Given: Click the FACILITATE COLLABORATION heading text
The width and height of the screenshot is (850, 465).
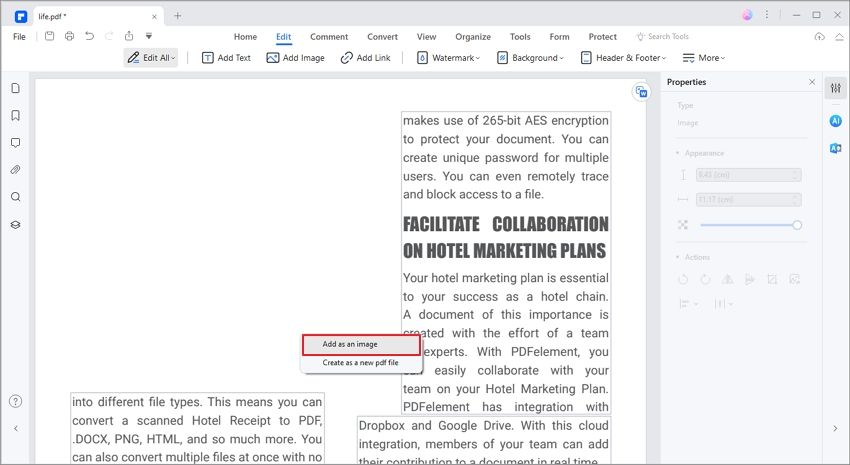Looking at the screenshot, I should pos(505,224).
